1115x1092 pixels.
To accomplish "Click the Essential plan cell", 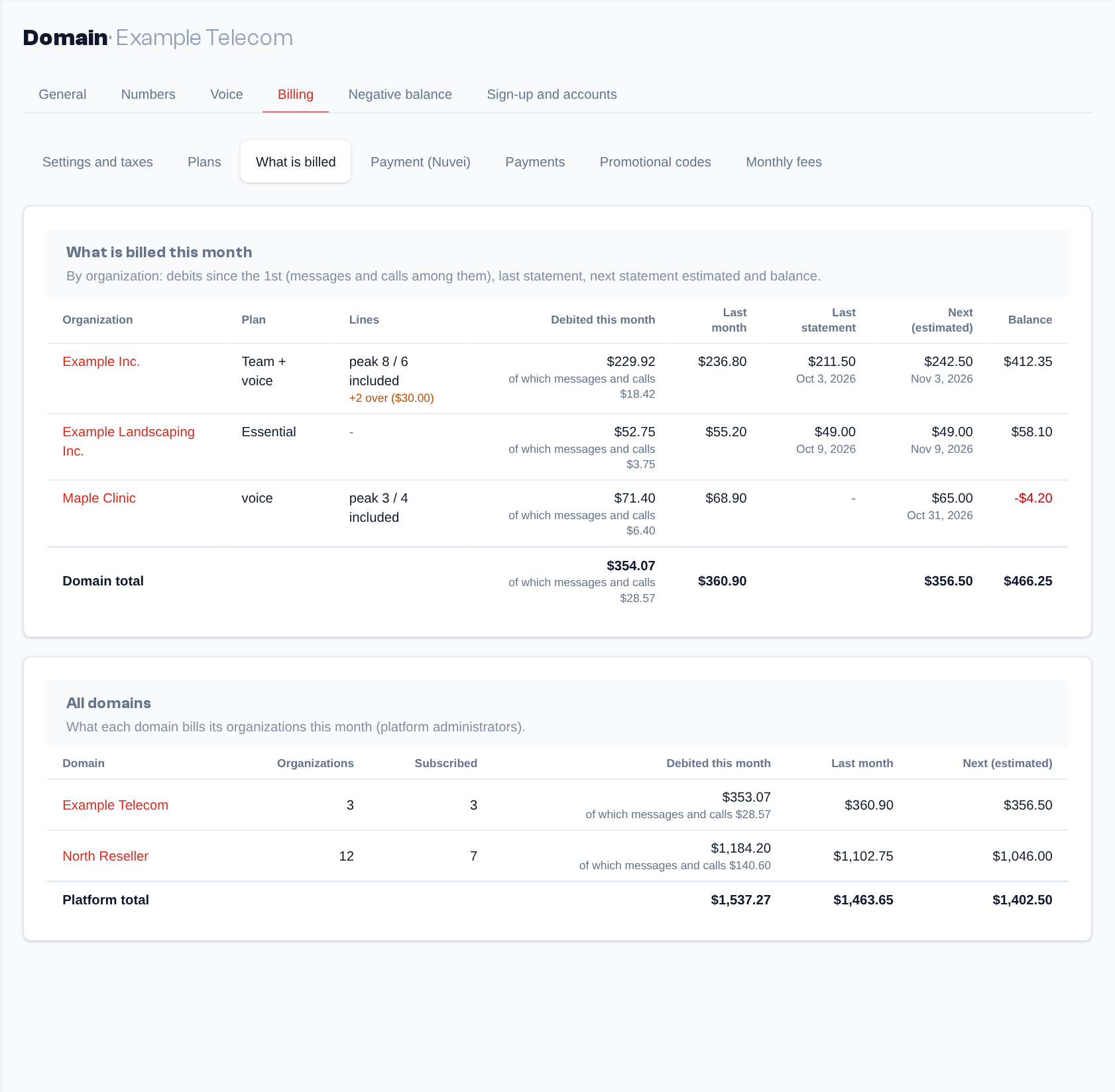I will (x=268, y=432).
